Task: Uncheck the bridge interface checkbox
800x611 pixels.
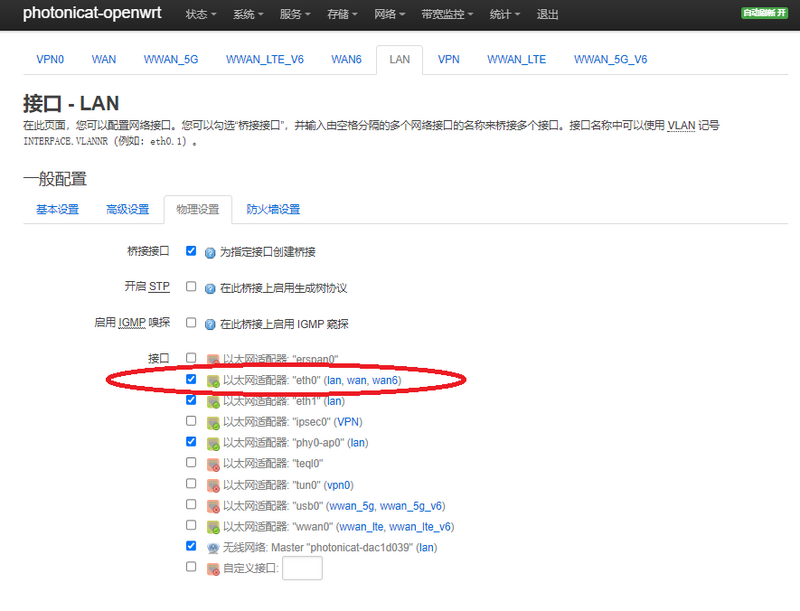Action: point(191,251)
